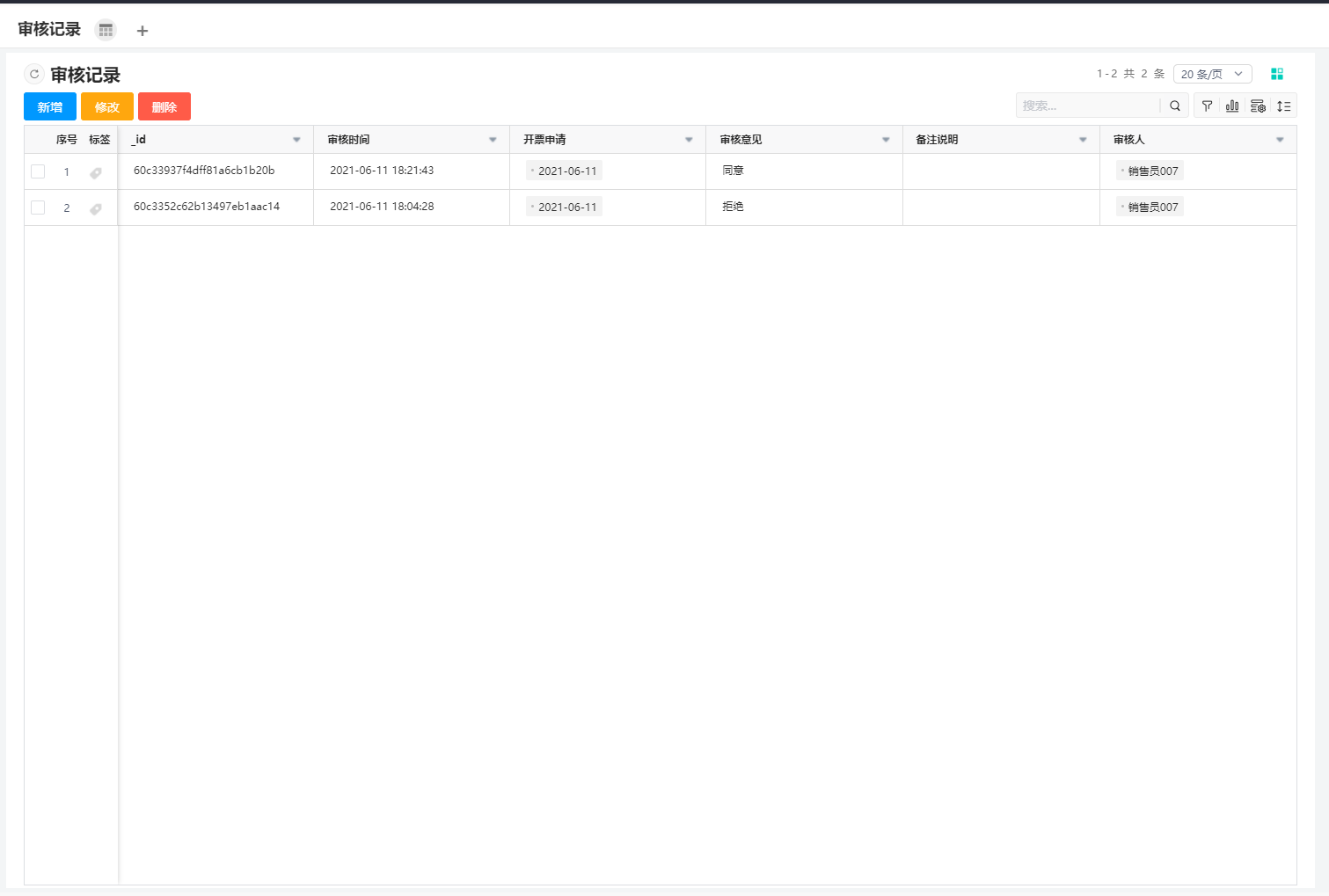Click the 销售员007 tag in row 2
The height and width of the screenshot is (896, 1329).
pos(1150,207)
